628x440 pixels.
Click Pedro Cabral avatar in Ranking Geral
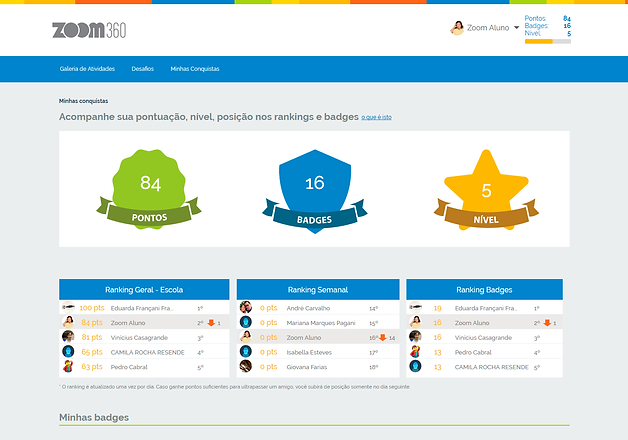click(x=68, y=366)
